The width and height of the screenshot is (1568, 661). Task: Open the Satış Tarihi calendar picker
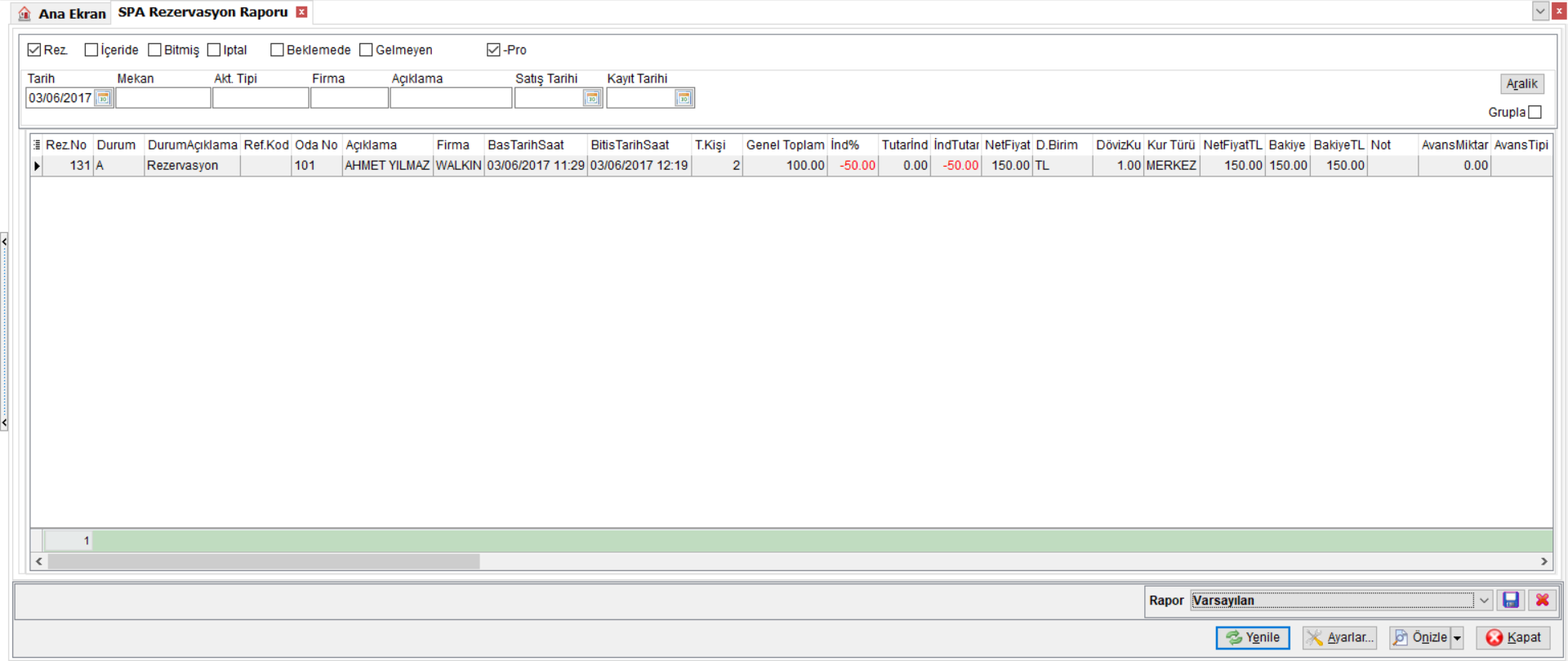[x=592, y=98]
